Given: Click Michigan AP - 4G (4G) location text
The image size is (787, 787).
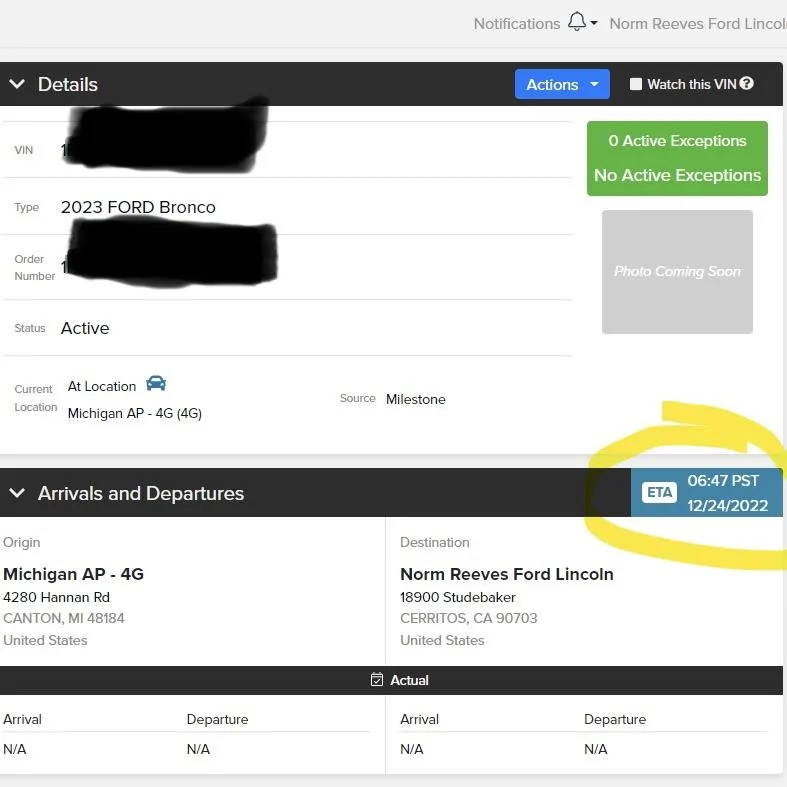Looking at the screenshot, I should tap(135, 413).
